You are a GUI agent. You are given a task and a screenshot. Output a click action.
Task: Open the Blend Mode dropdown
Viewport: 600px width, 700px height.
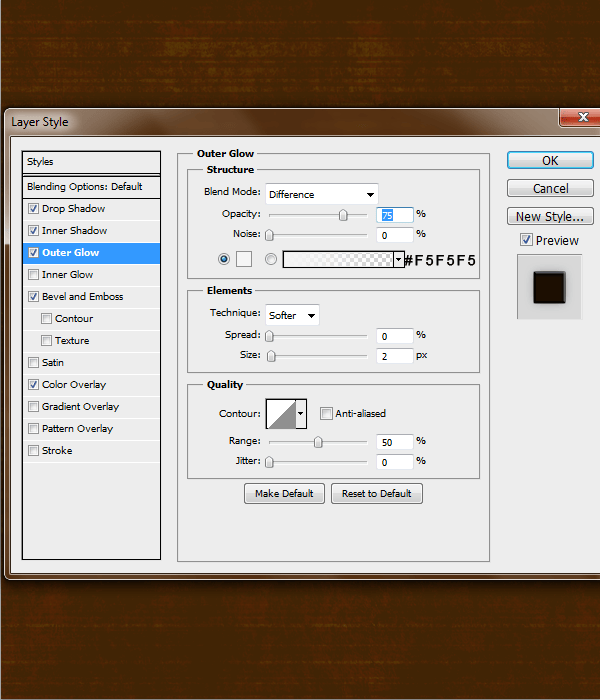point(321,194)
